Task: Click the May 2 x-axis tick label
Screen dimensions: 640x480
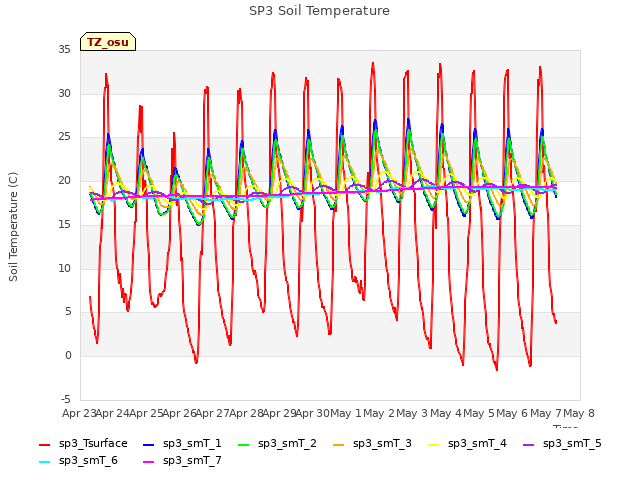Action: 379,413
